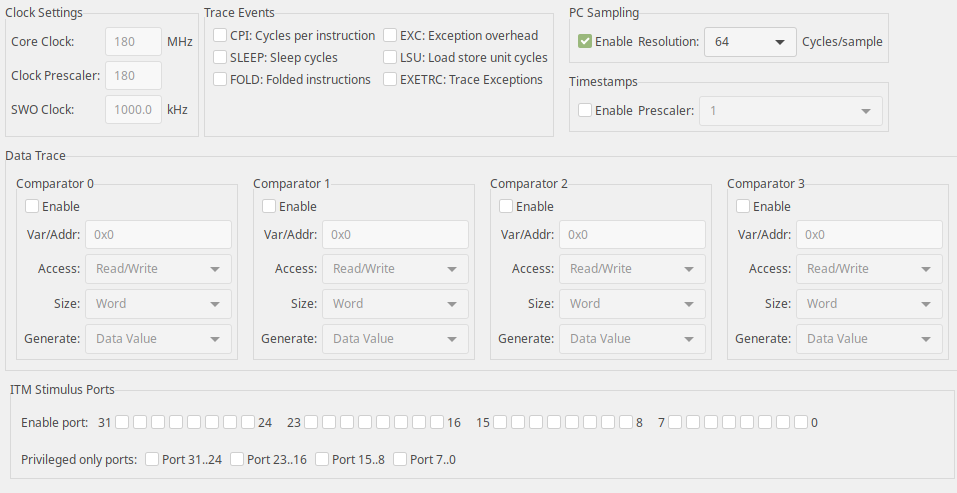Check EXC exception overhead option
The image size is (957, 493).
pos(390,36)
